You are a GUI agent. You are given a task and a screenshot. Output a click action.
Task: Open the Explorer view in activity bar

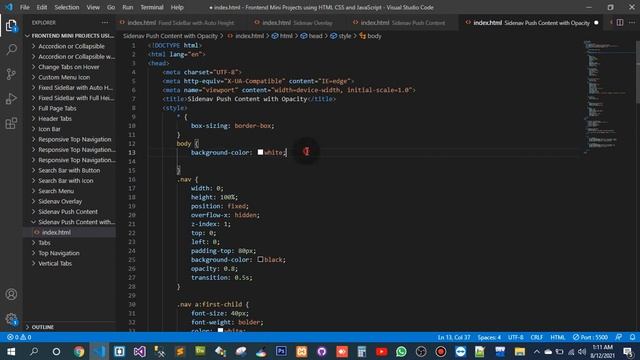[11, 26]
